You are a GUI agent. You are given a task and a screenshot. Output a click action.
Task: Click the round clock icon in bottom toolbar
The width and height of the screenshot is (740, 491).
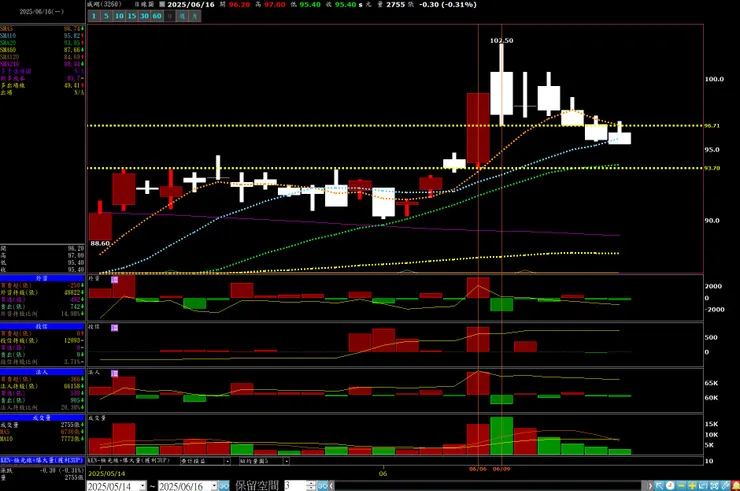pyautogui.click(x=670, y=485)
